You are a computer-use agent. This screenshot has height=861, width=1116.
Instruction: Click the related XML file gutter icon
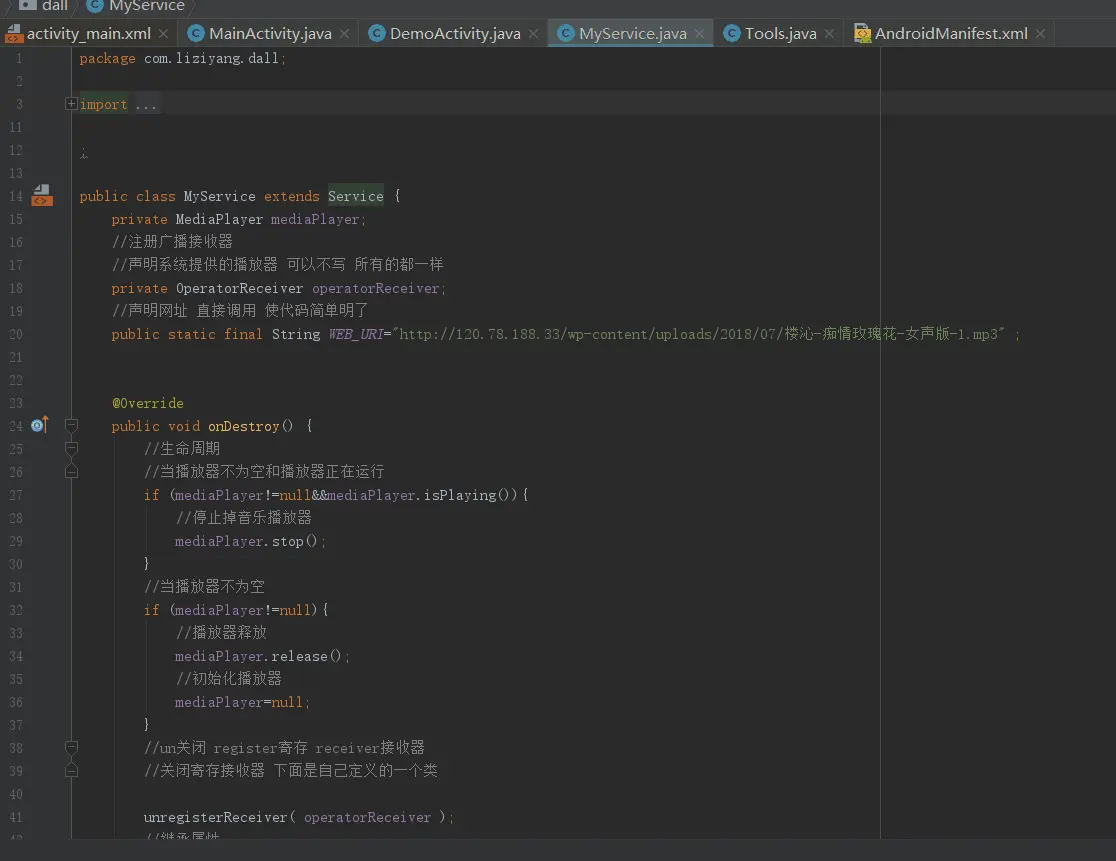(x=42, y=196)
